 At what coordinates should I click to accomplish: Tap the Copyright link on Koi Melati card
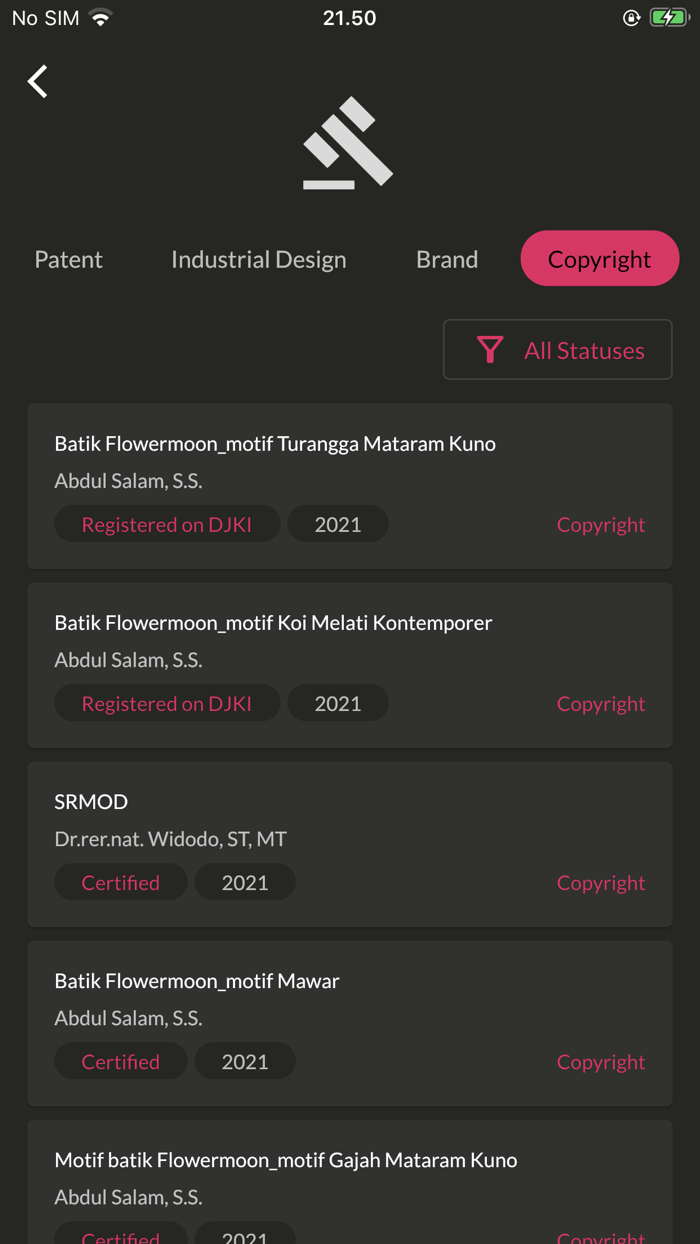point(600,704)
